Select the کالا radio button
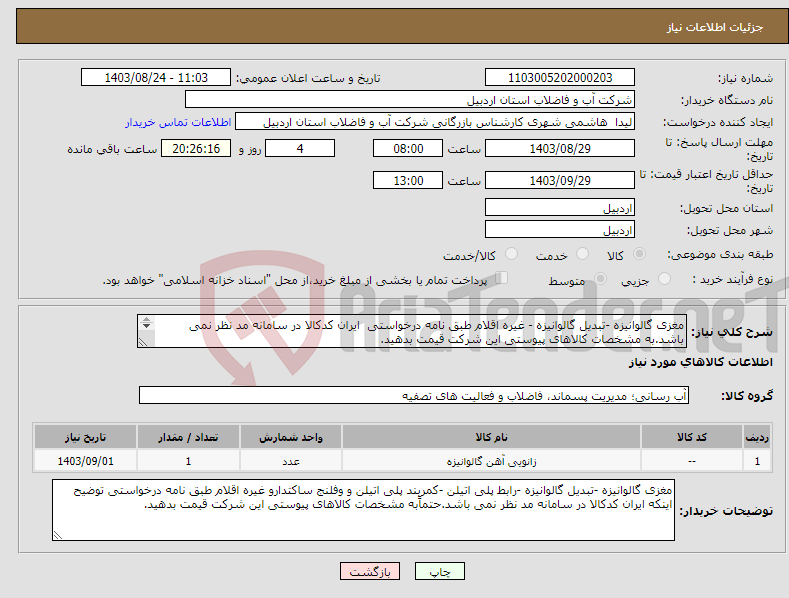Image resolution: width=789 pixels, height=598 pixels. (640, 254)
